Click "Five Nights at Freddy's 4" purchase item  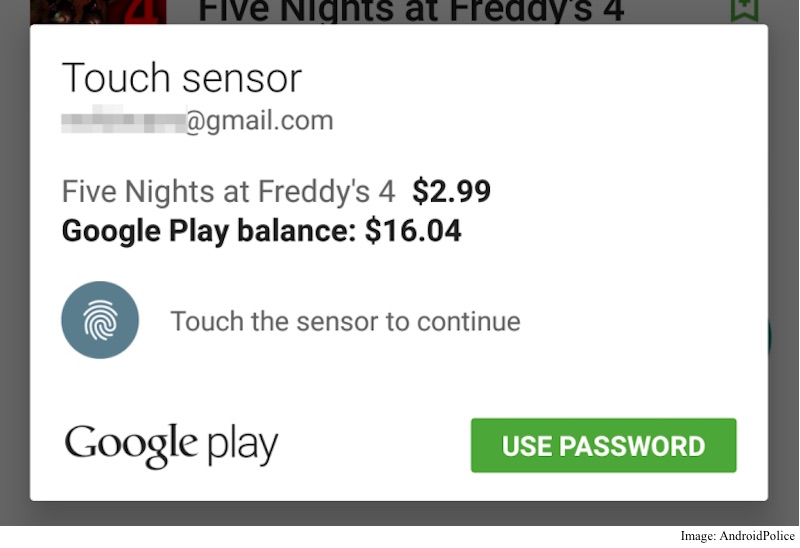click(x=228, y=190)
